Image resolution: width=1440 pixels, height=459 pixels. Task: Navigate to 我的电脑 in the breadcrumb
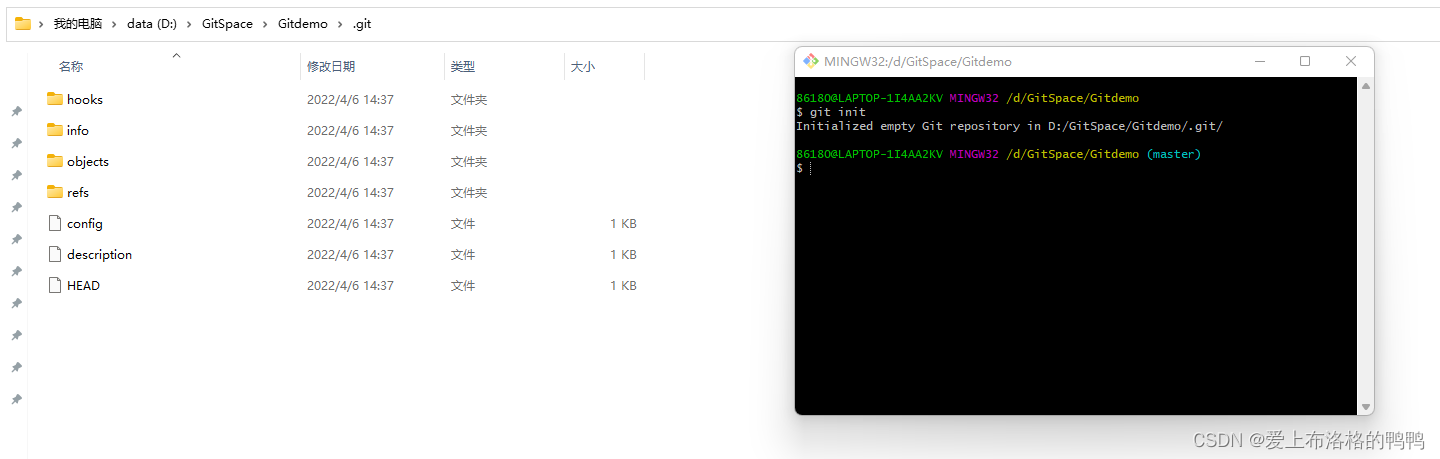tap(77, 24)
